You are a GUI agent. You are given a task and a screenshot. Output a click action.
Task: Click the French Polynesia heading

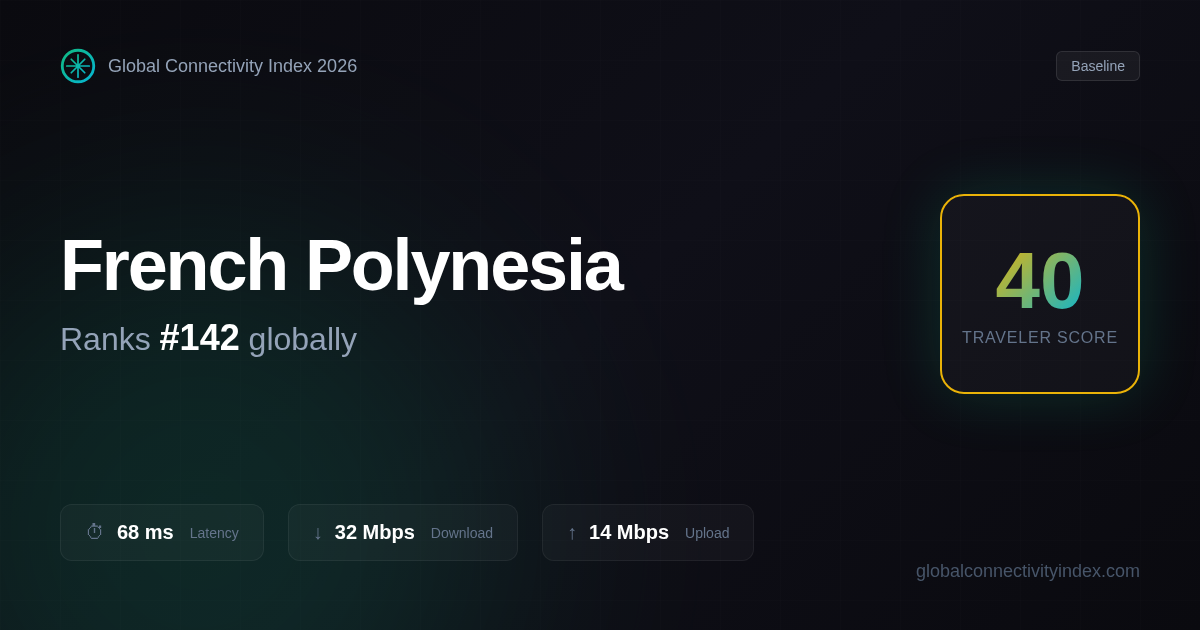pos(341,265)
